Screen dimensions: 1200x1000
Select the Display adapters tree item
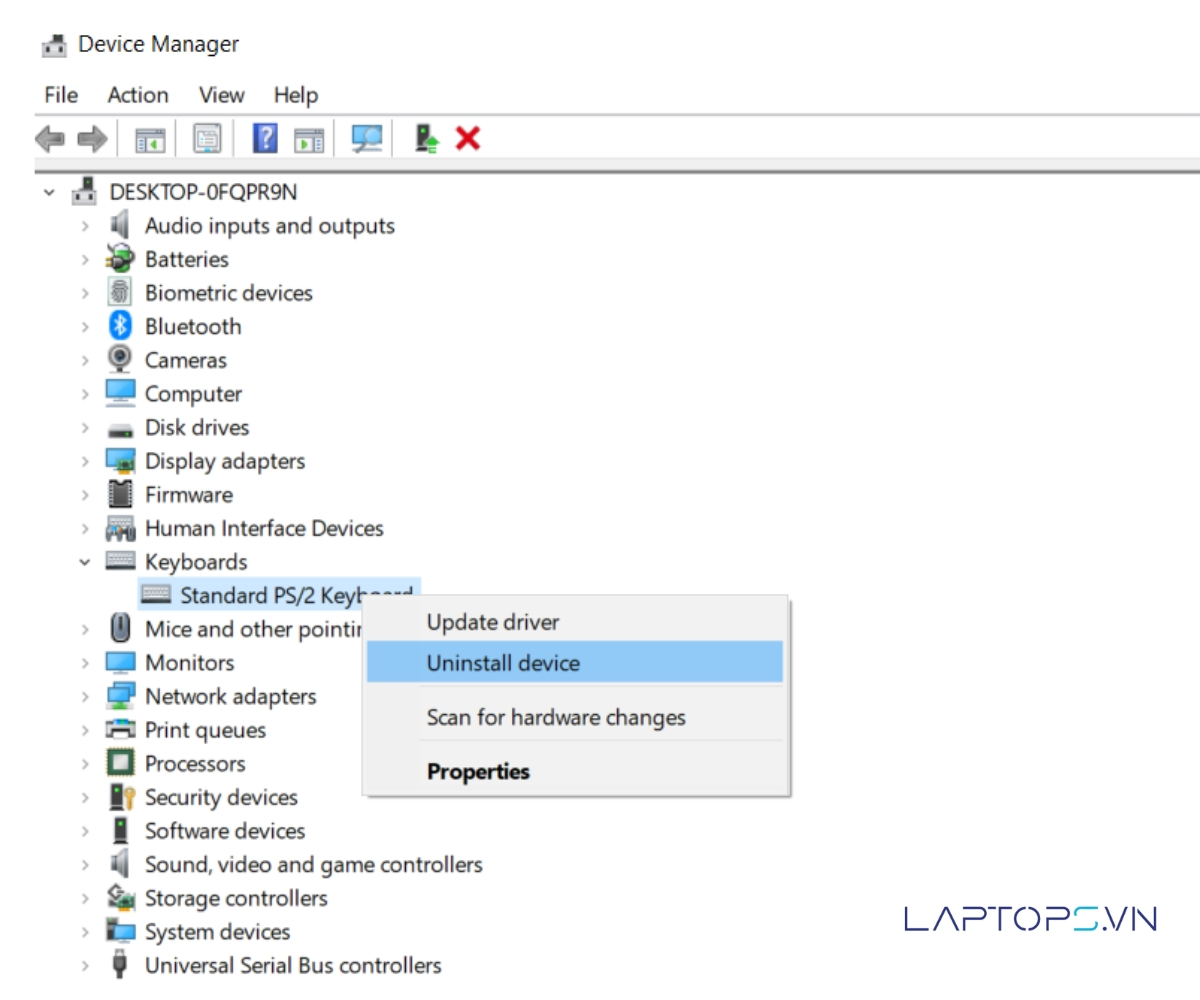pyautogui.click(x=224, y=461)
